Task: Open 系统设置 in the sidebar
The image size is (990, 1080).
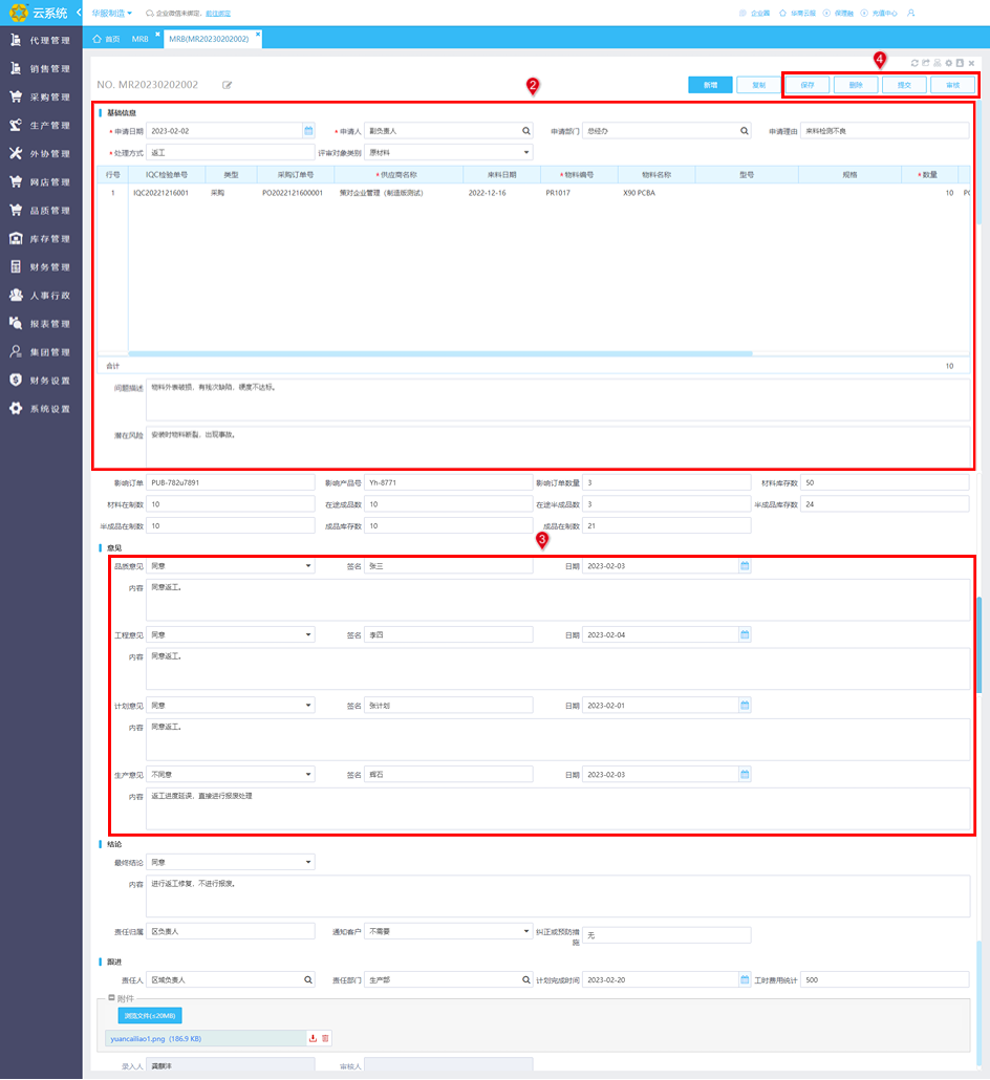Action: pyautogui.click(x=41, y=408)
